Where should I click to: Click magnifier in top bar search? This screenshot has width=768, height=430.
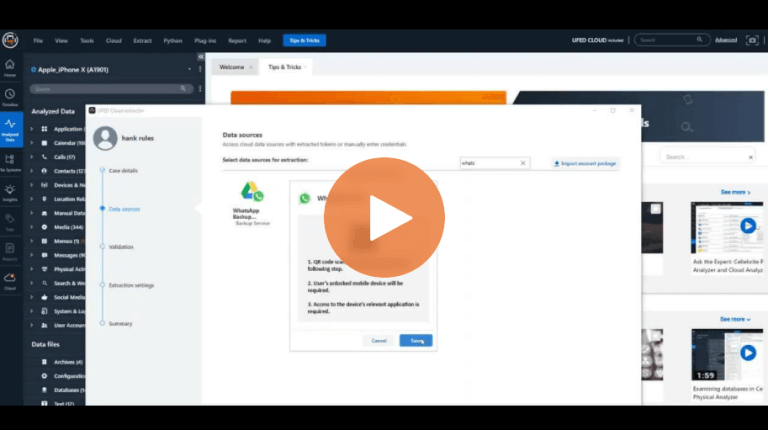coord(699,40)
